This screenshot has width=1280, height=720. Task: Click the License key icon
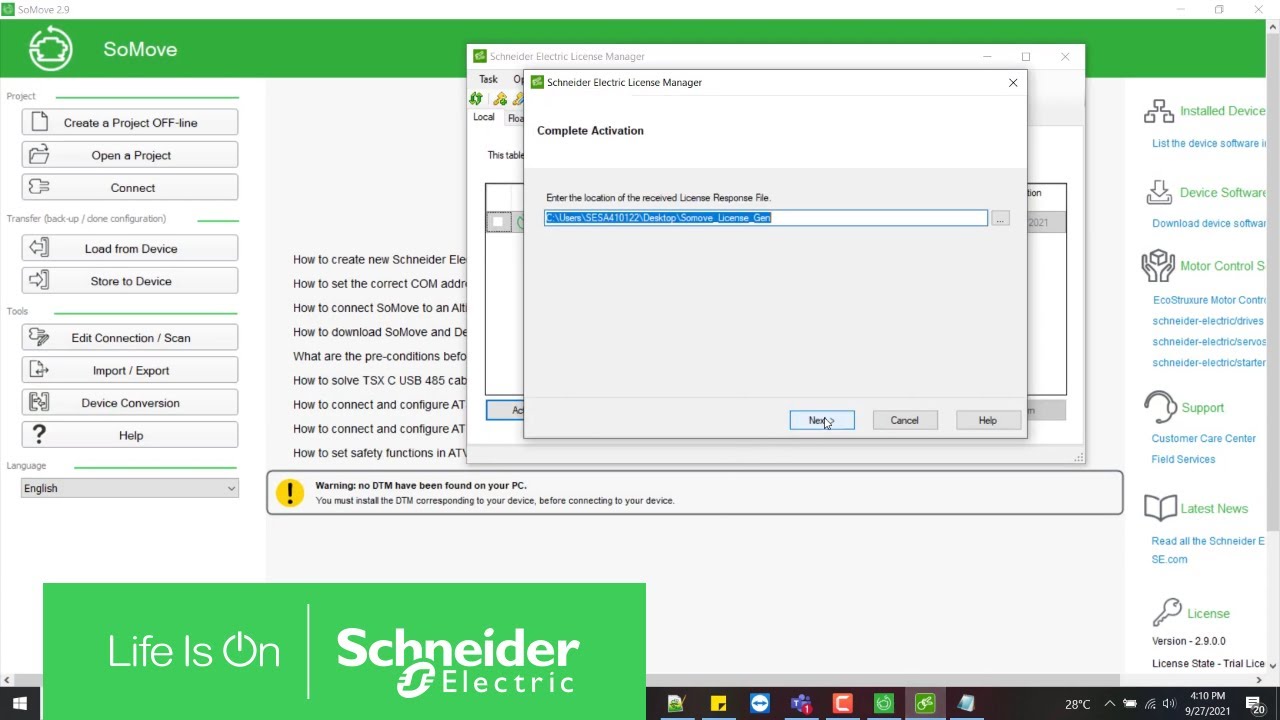coord(1166,612)
